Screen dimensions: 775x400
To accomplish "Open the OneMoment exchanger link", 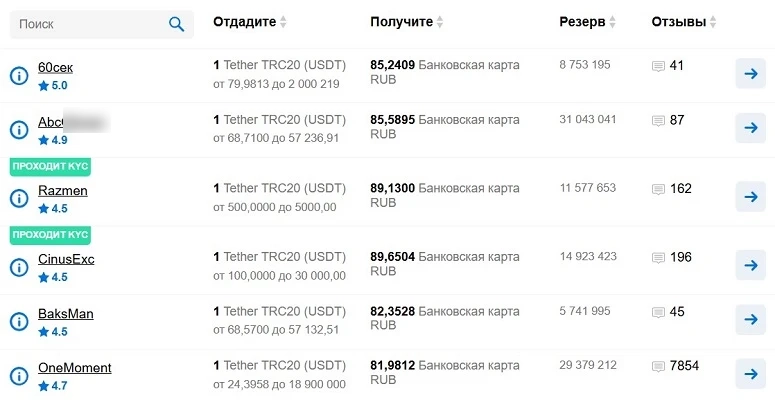I will pos(75,368).
